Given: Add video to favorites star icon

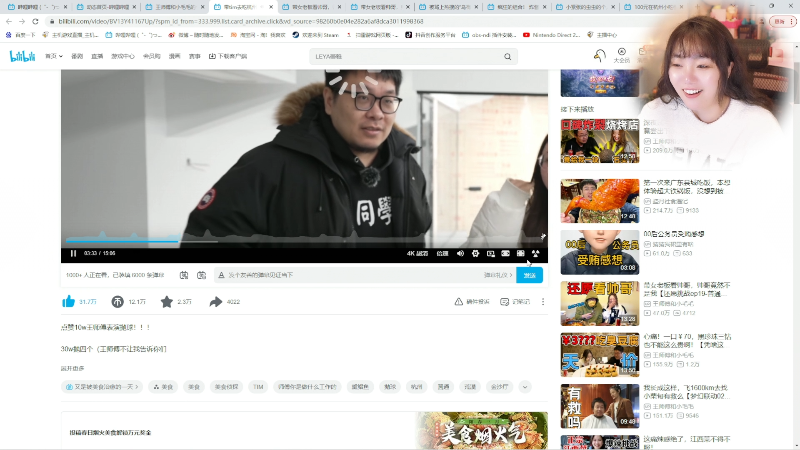Looking at the screenshot, I should coord(166,302).
